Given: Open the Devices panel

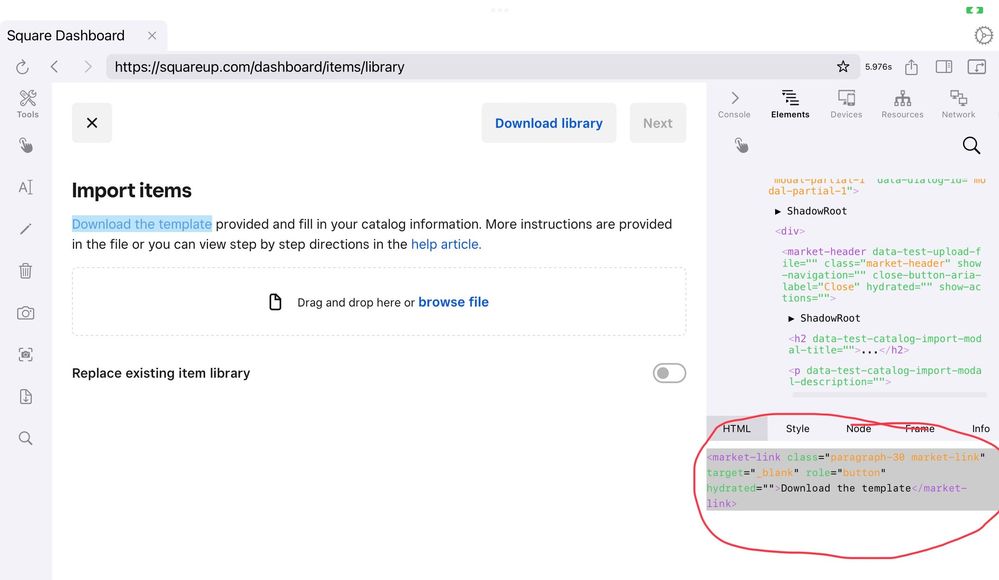Looking at the screenshot, I should click(846, 103).
